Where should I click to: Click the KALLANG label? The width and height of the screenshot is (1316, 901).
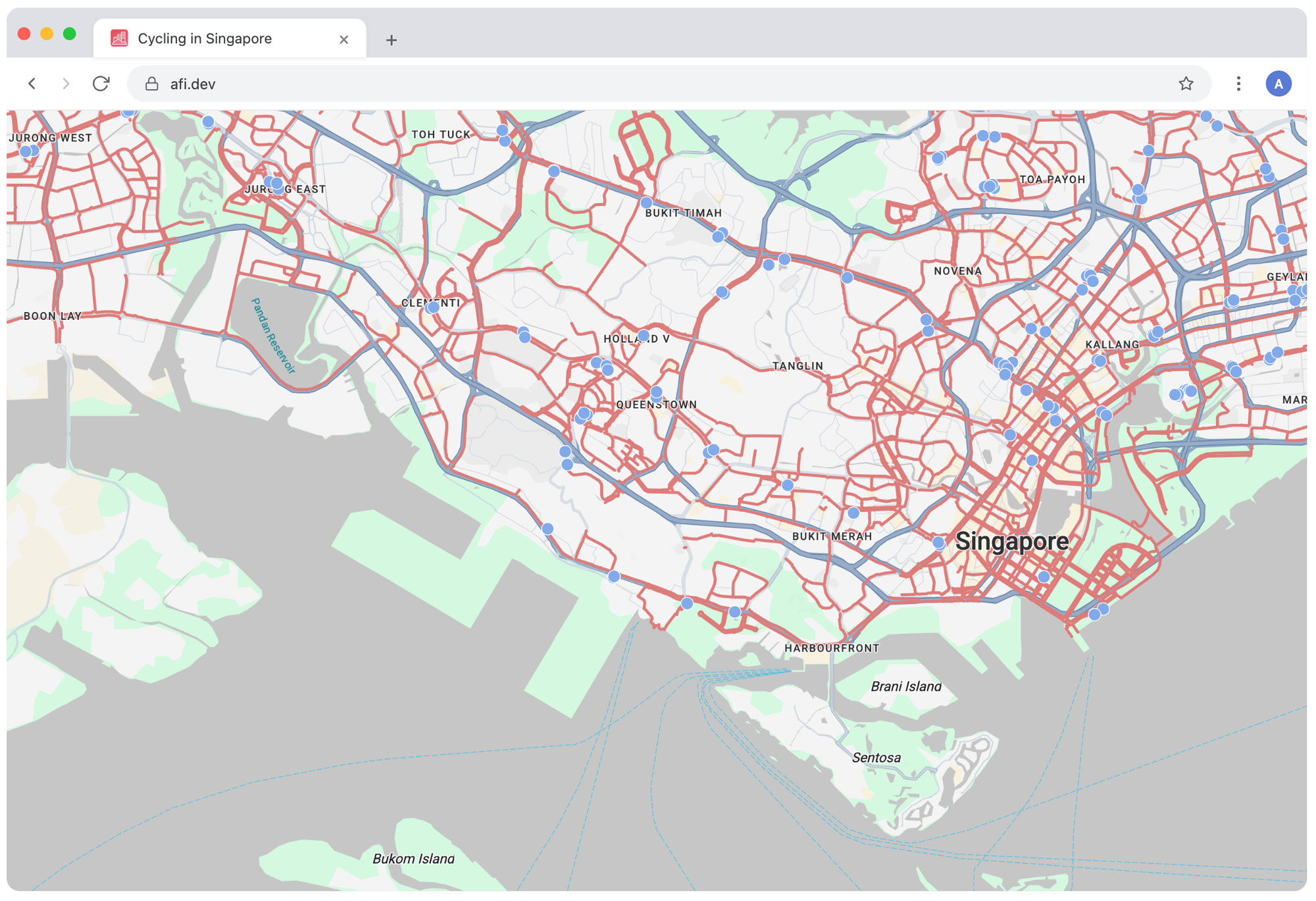1112,345
